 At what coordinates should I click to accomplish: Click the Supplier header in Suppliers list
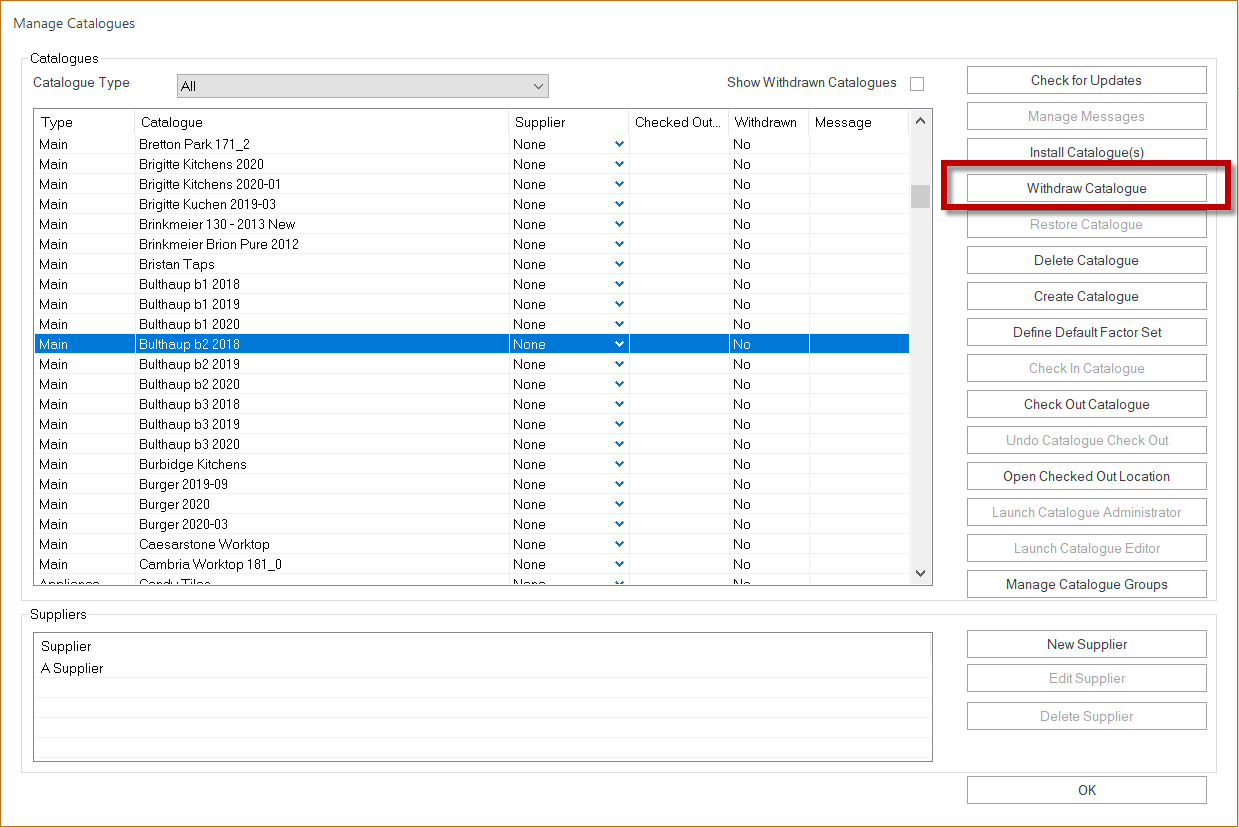coord(483,646)
